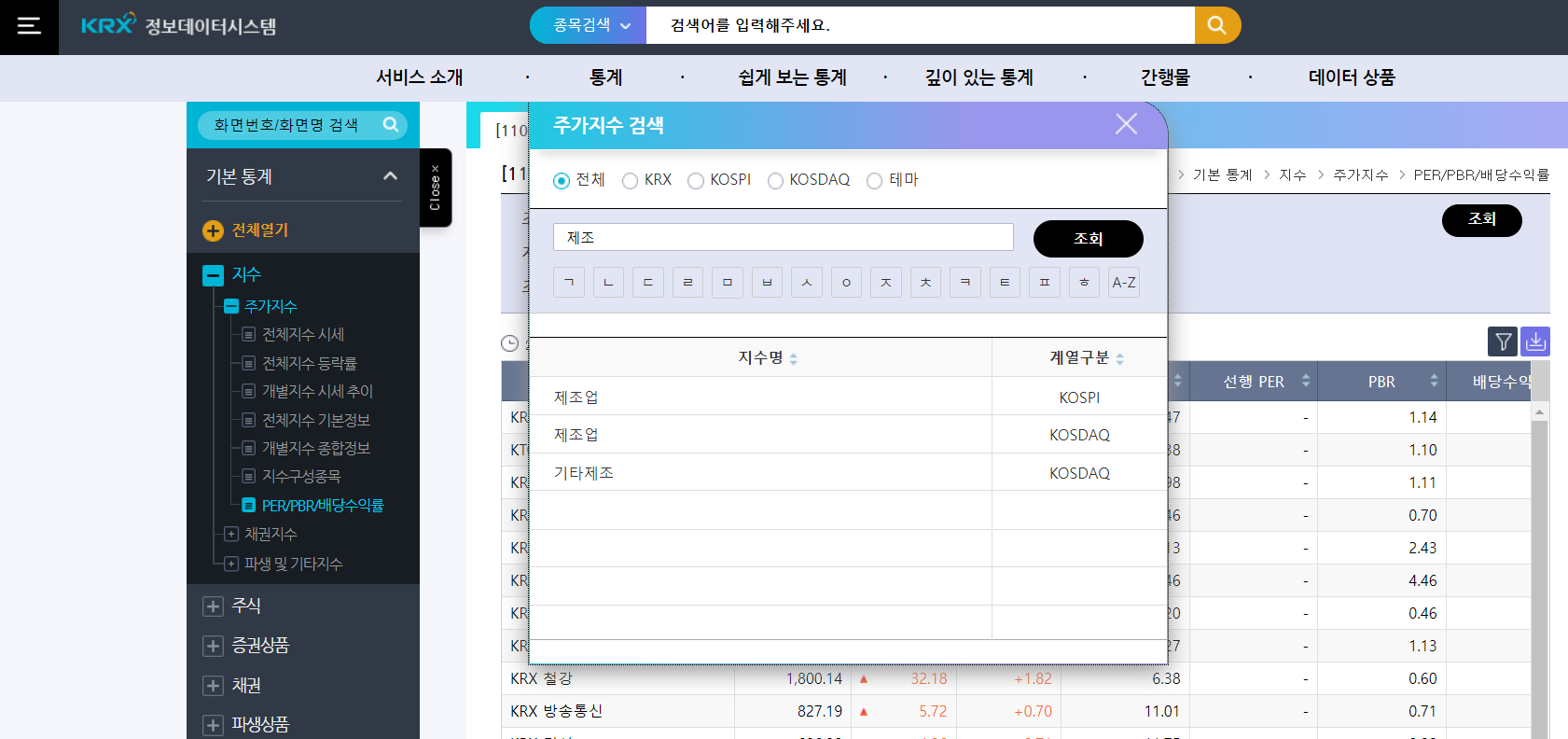
Task: Click the sidebar screen-search magnifier icon
Action: pyautogui.click(x=391, y=124)
